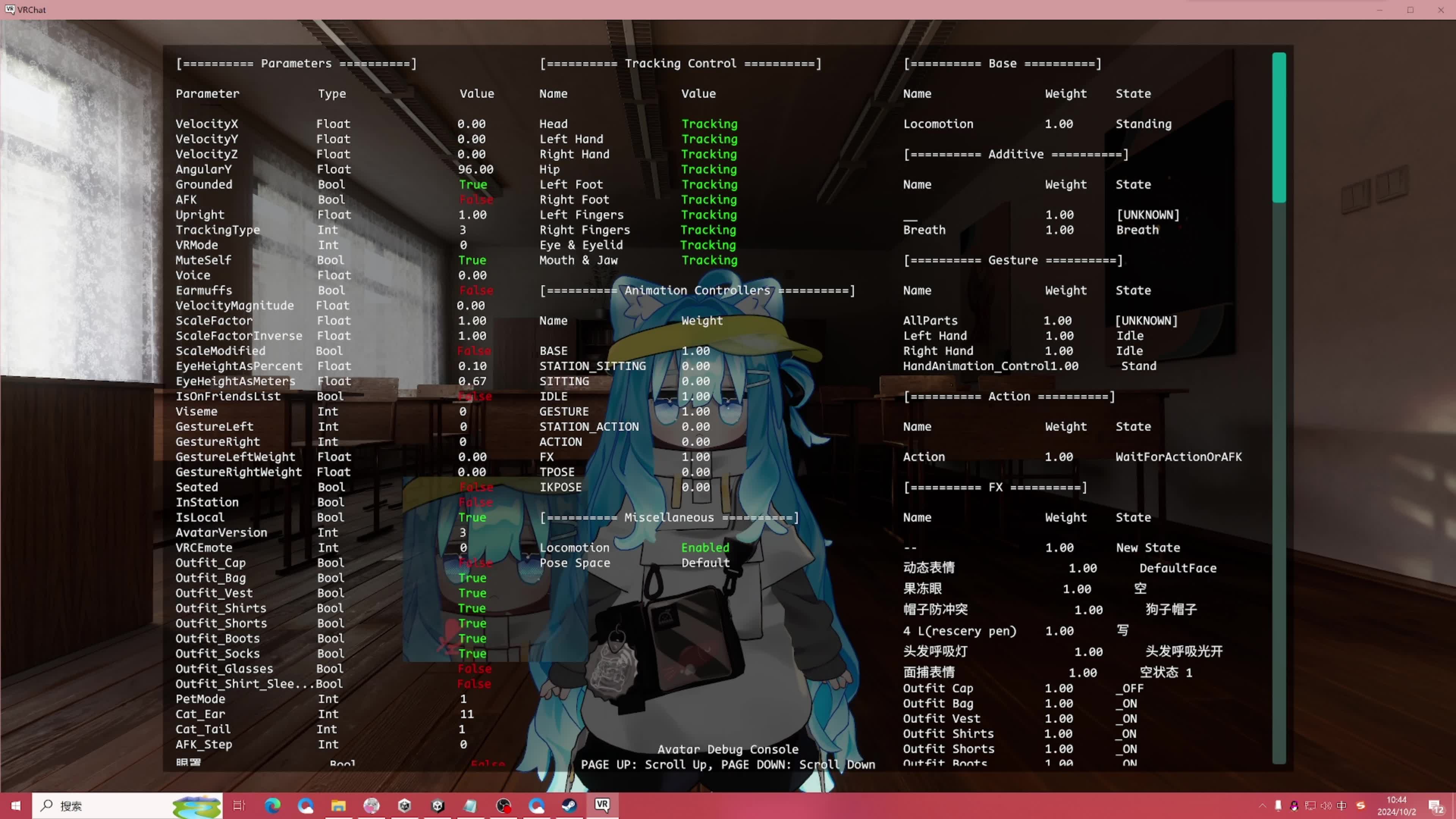
Task: Click the 'TrackingType' parameter name
Action: [218, 229]
